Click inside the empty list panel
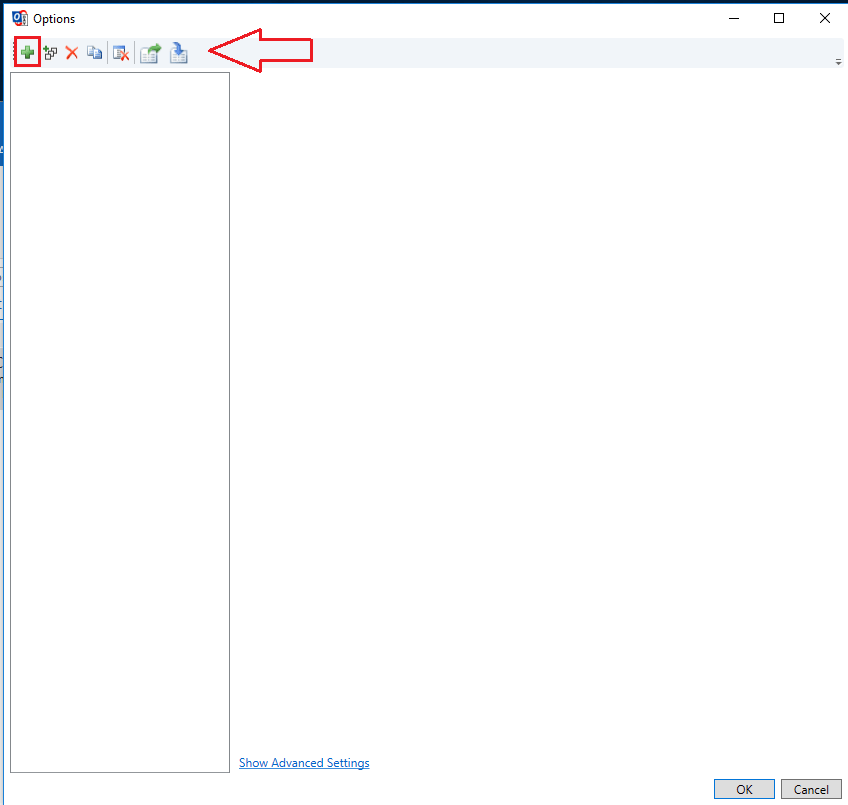This screenshot has height=805, width=848. [120, 423]
